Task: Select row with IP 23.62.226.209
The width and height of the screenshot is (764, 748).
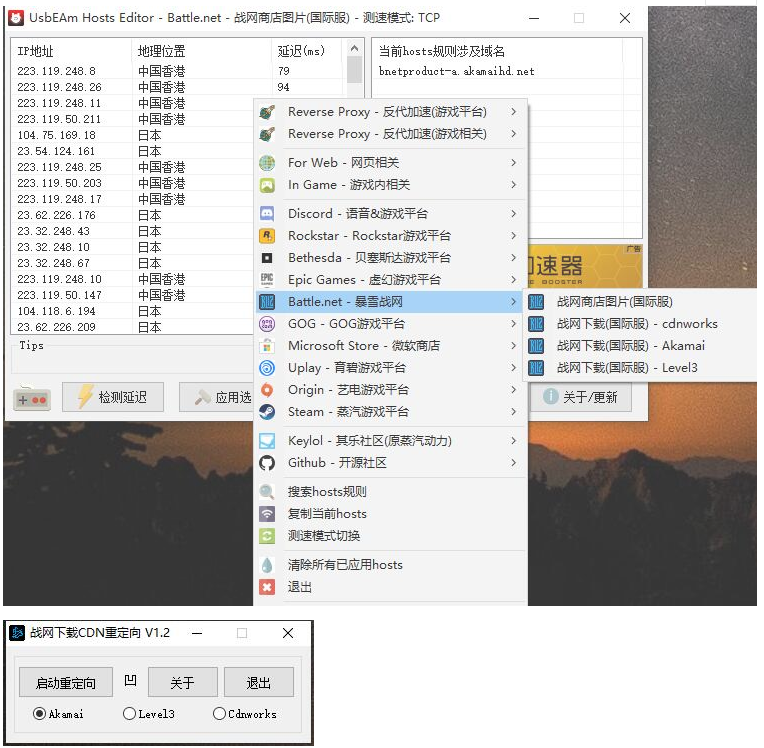Action: [133, 327]
